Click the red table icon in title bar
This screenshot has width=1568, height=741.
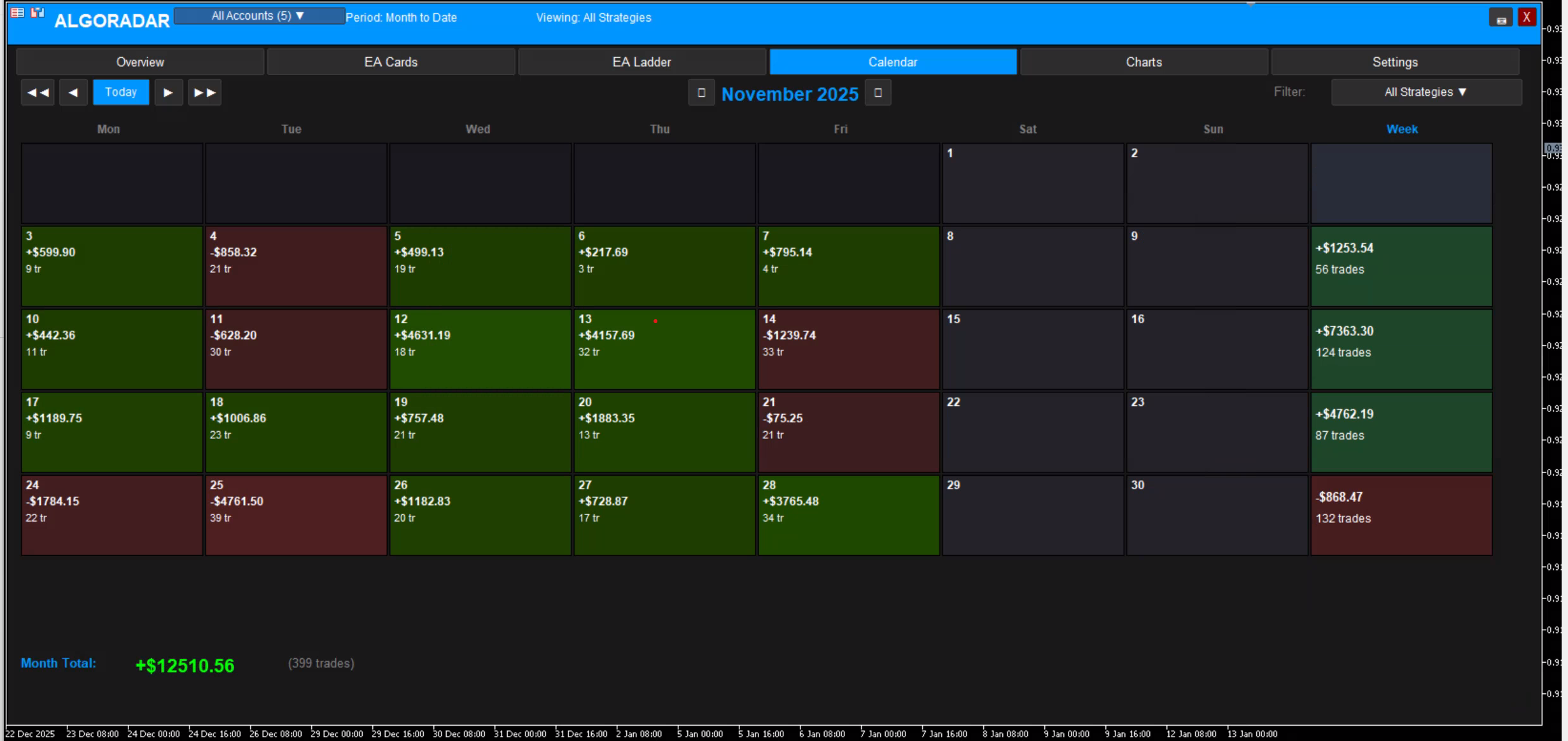click(x=18, y=13)
